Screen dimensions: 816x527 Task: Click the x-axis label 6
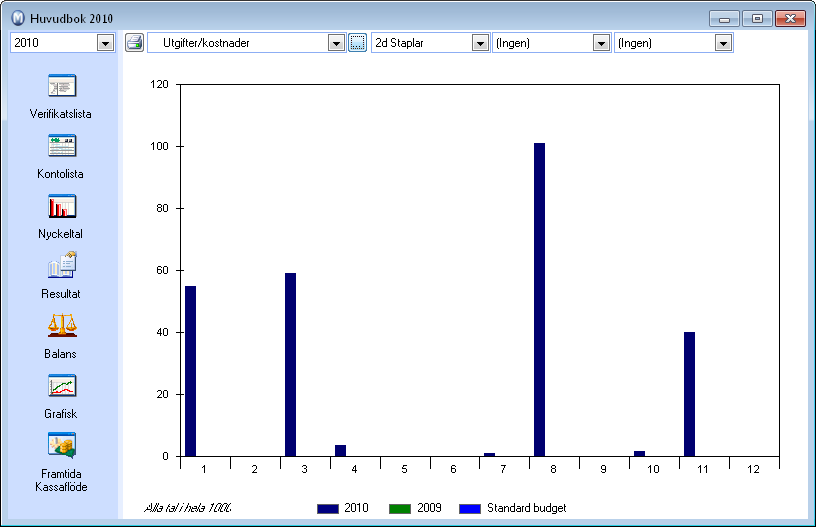point(453,469)
